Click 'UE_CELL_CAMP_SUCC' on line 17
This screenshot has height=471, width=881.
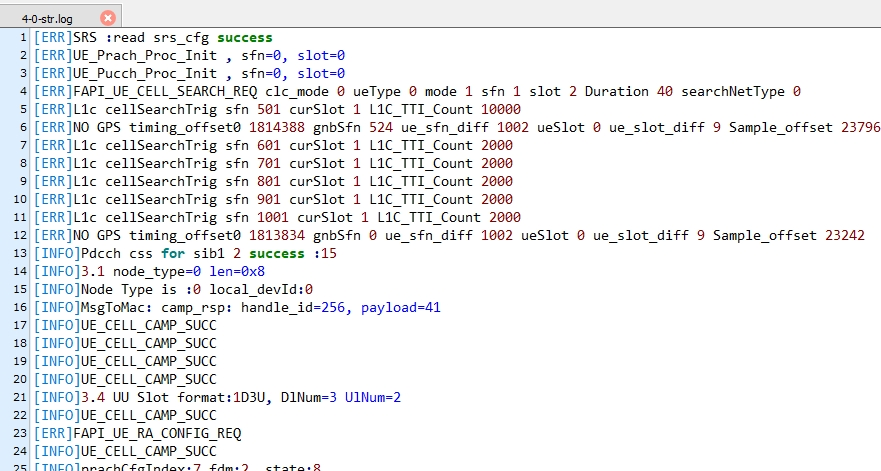148,325
